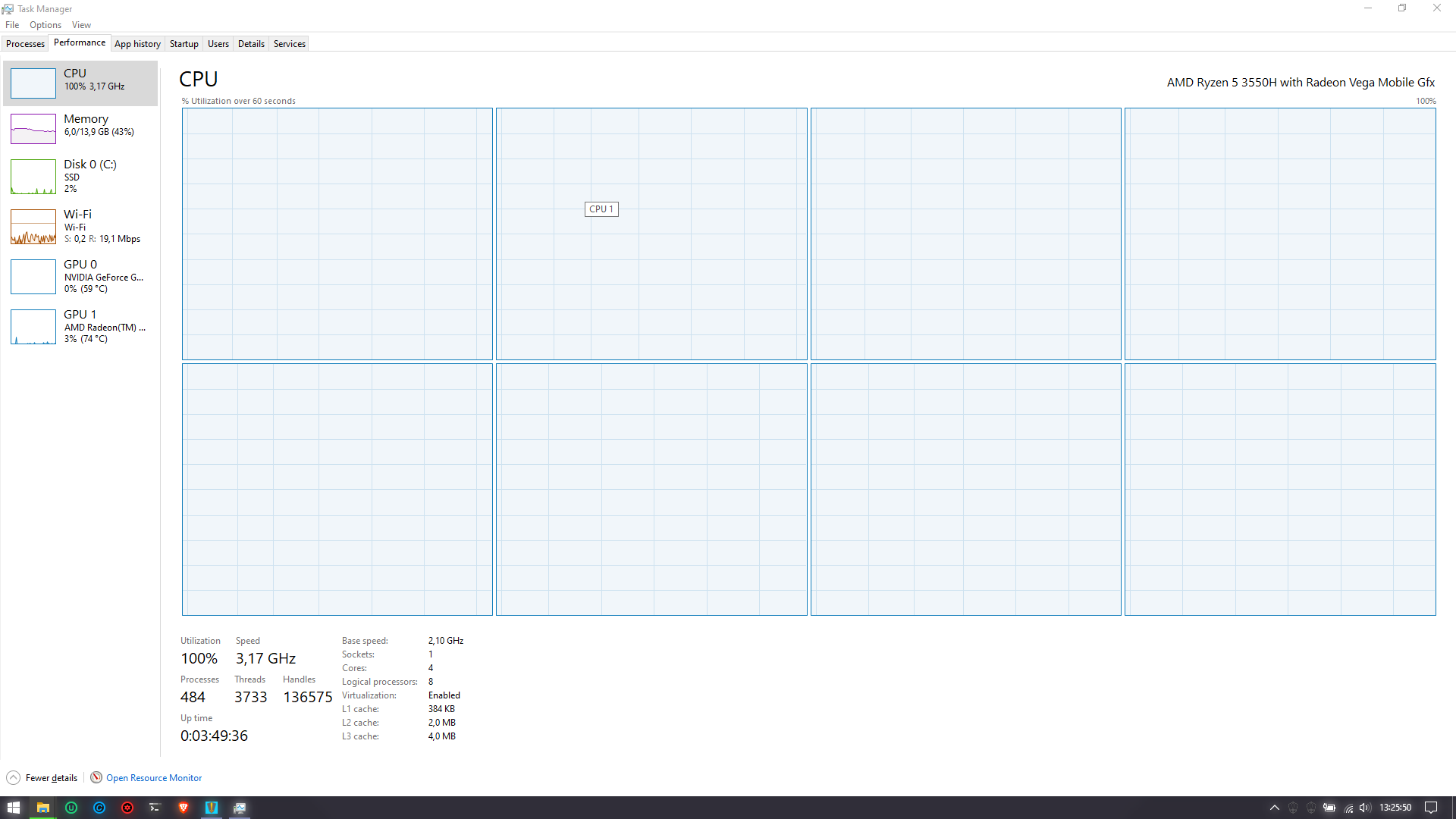Click the Fewer details button
The image size is (1456, 819).
42,777
